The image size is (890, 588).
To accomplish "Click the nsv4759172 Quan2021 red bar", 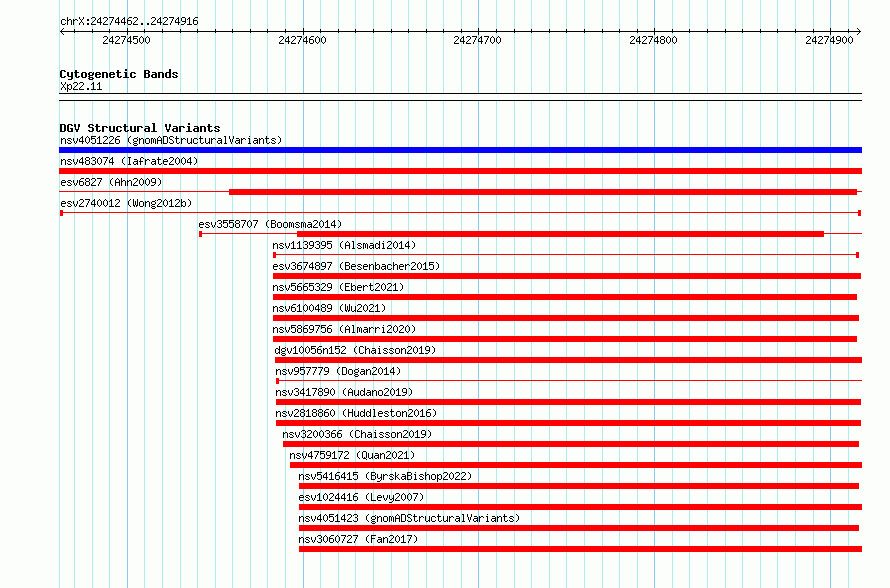I will pyautogui.click(x=576, y=465).
